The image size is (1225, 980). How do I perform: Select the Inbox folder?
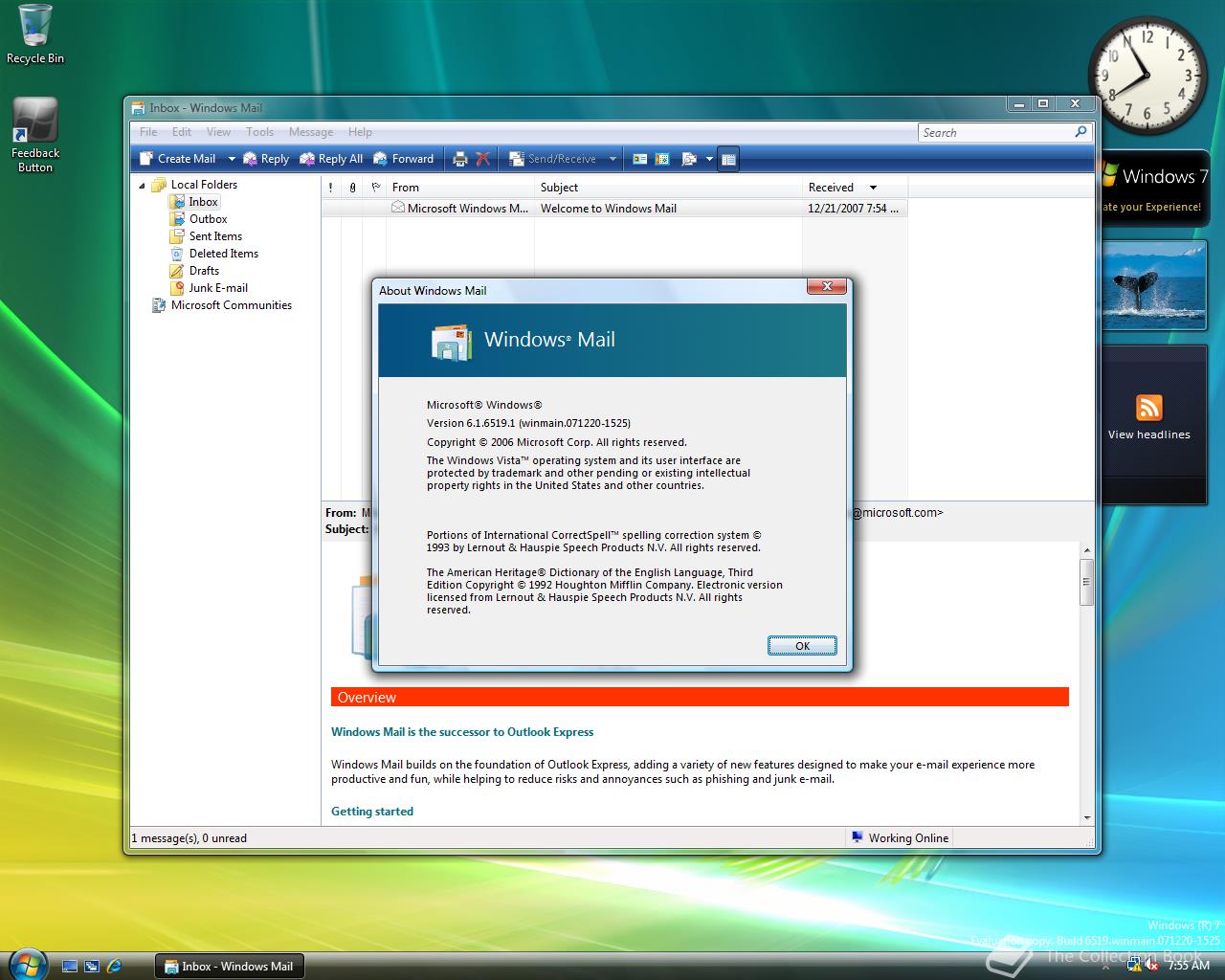click(203, 202)
